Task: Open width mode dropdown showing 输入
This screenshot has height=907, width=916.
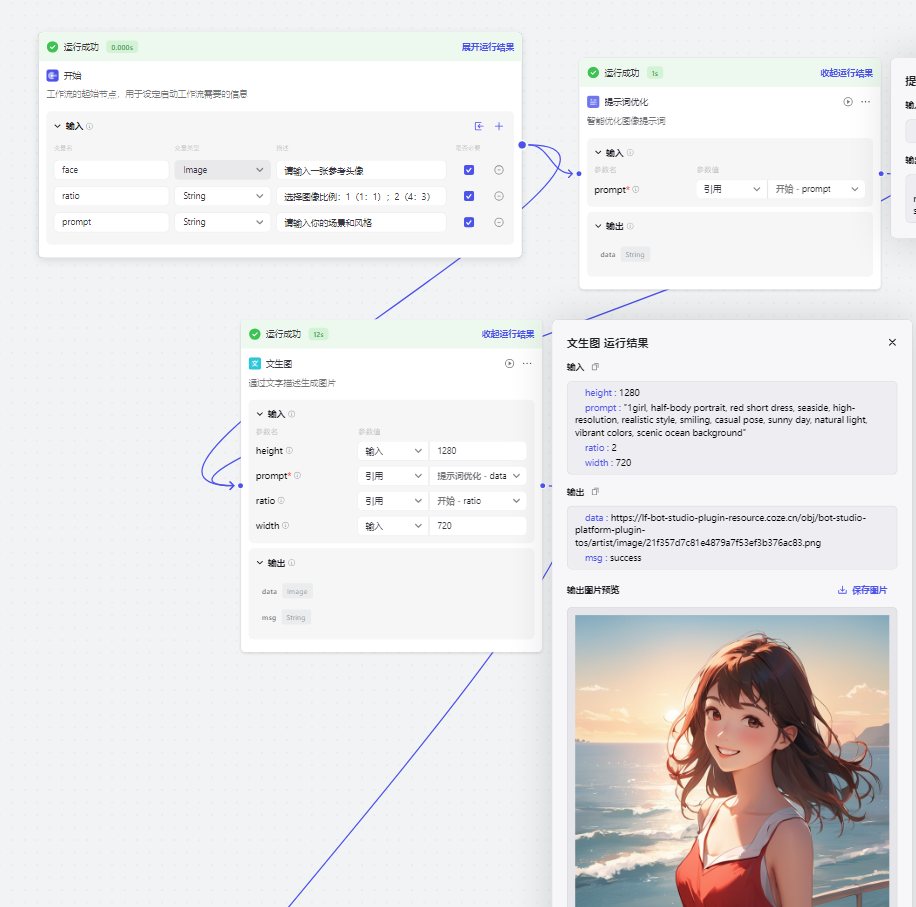Action: click(x=393, y=526)
